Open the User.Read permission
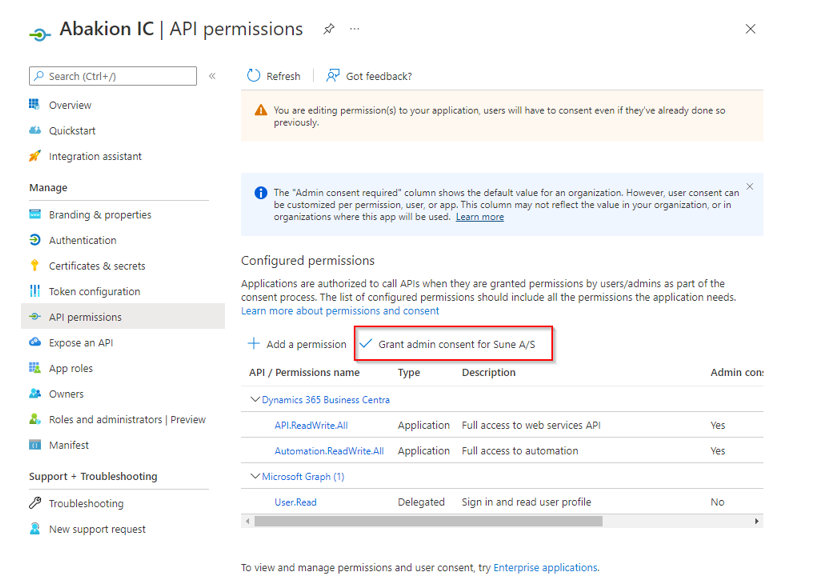The width and height of the screenshot is (819, 585). click(x=296, y=502)
